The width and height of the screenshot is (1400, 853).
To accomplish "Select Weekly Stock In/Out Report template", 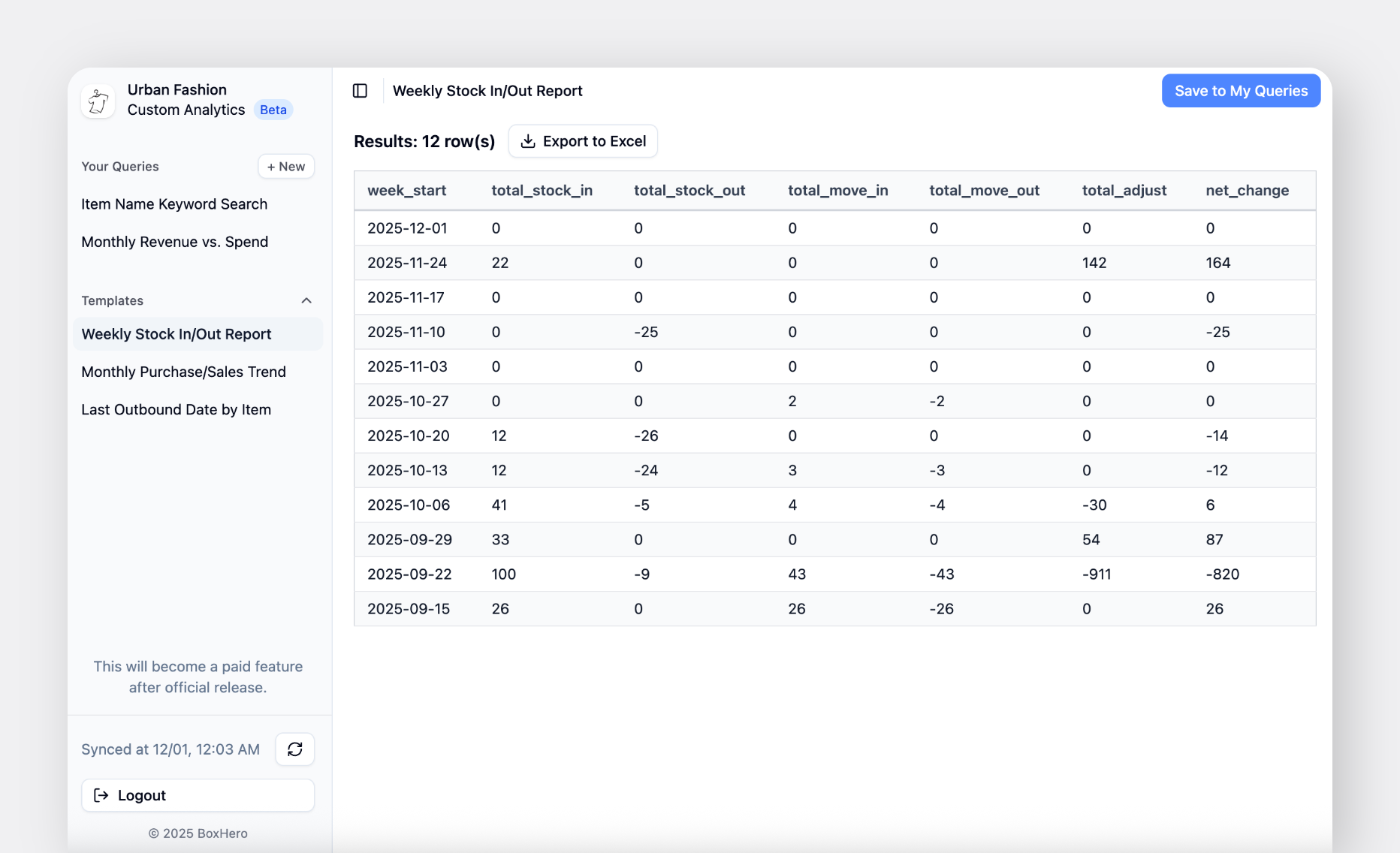I will [x=177, y=334].
